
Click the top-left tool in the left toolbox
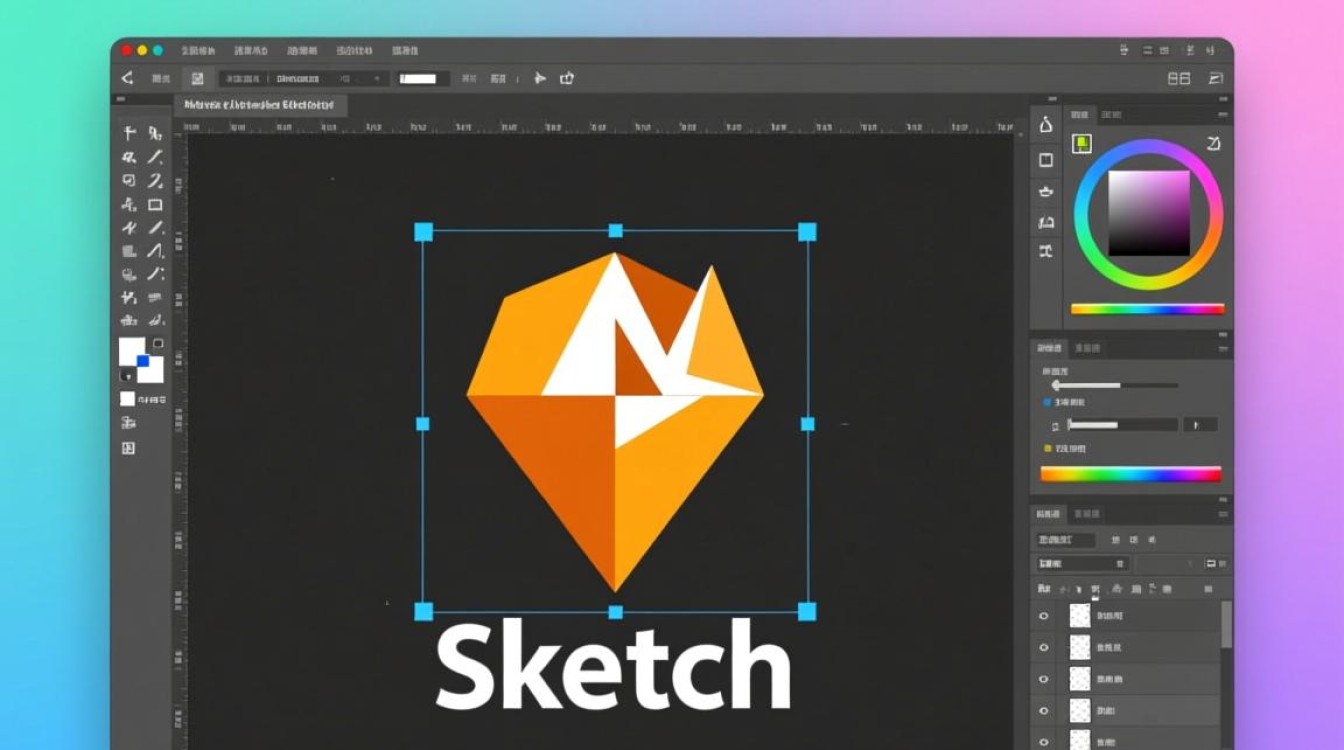(x=129, y=133)
